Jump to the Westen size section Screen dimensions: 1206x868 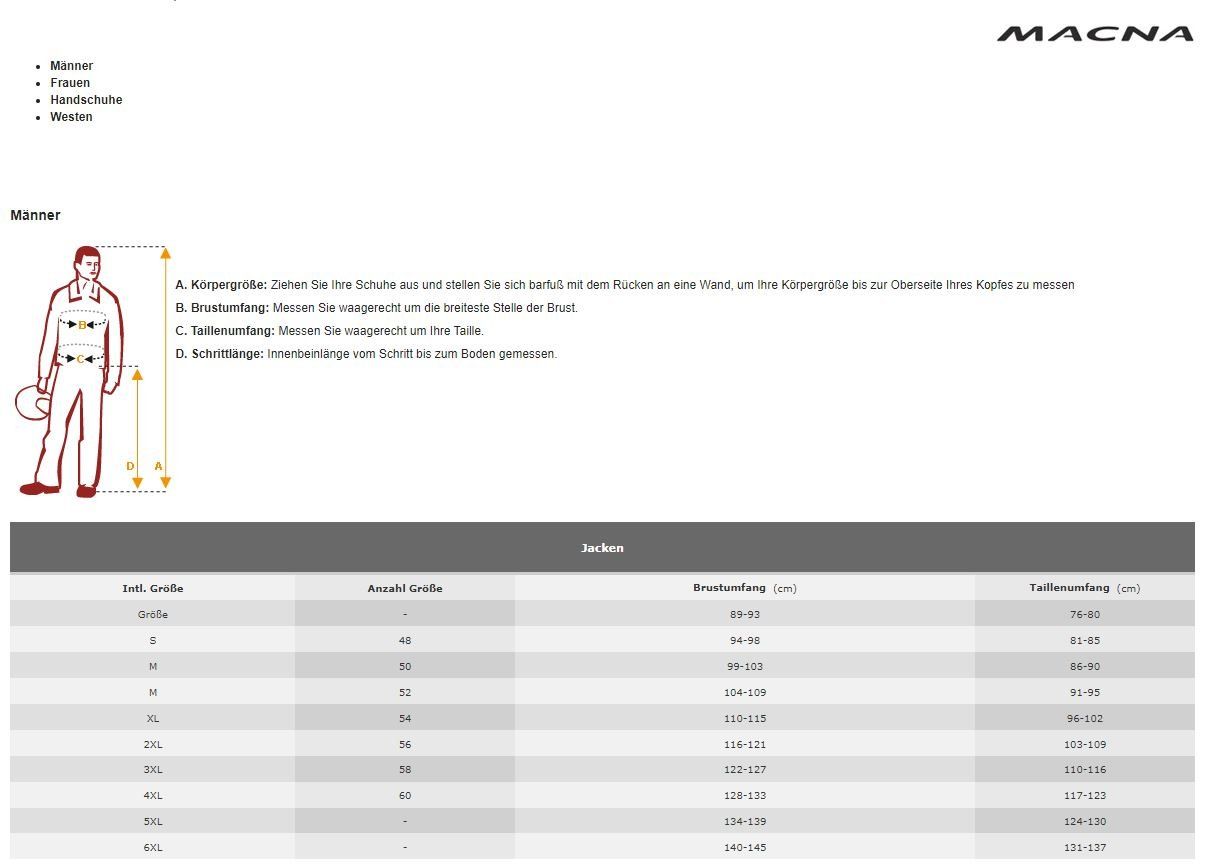click(71, 117)
